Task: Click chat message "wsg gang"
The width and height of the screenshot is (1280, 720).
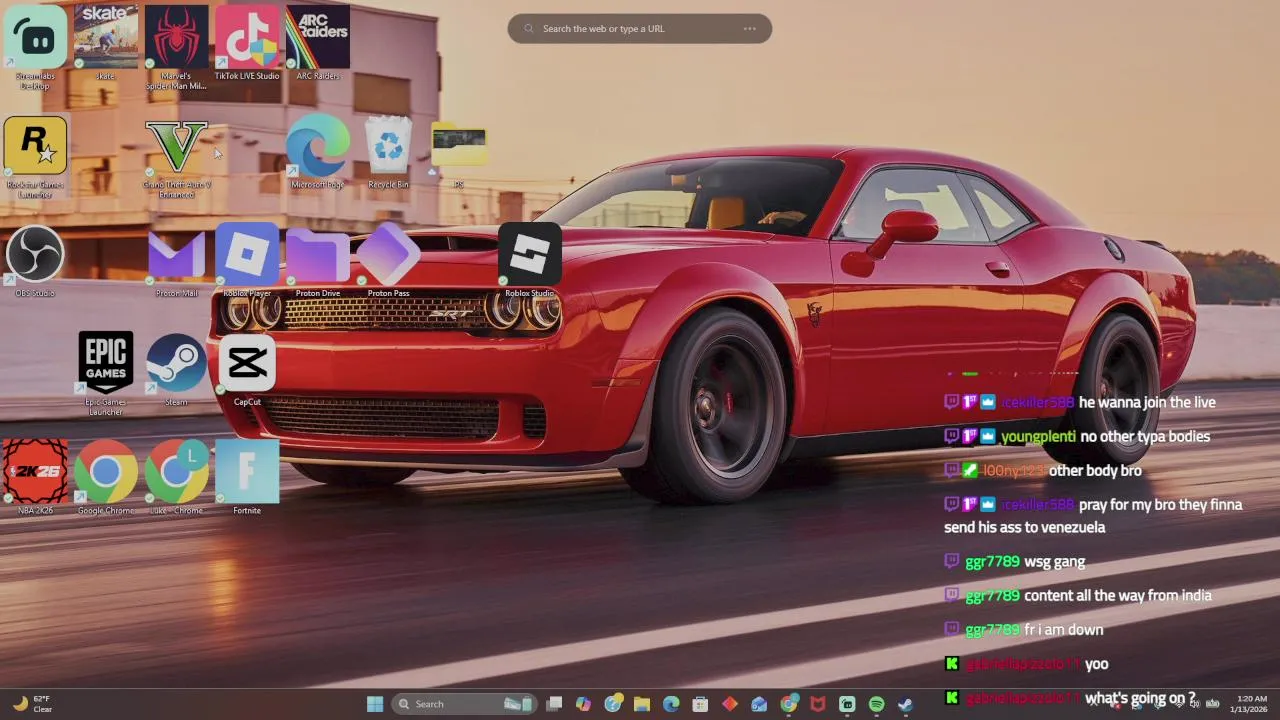Action: click(x=1054, y=561)
